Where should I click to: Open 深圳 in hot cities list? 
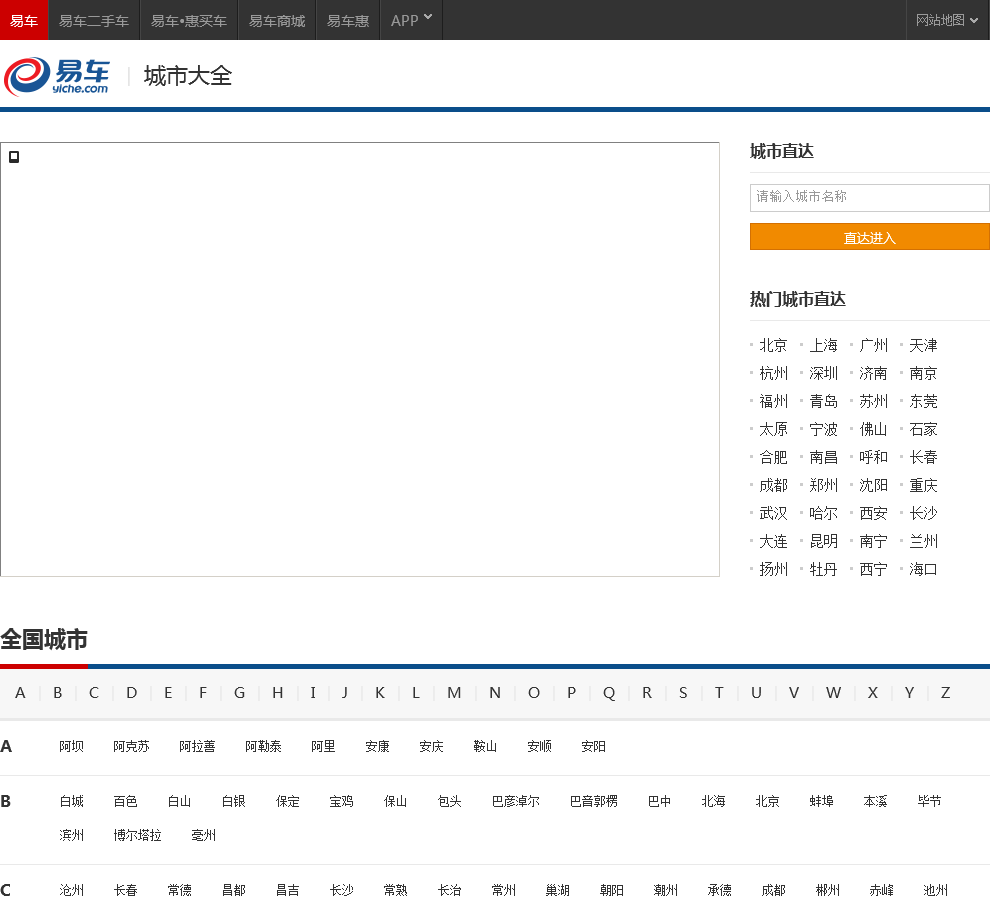[823, 373]
